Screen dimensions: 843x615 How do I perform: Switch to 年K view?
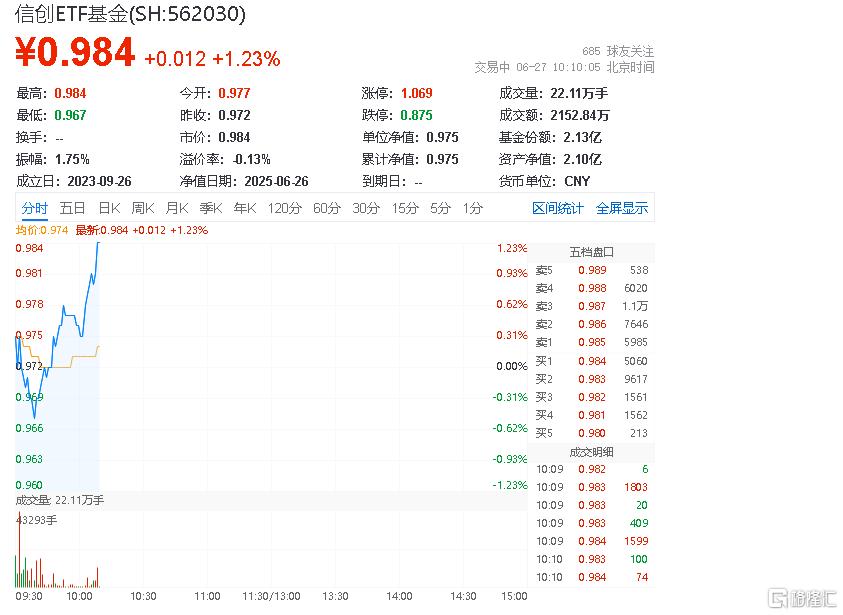pos(245,208)
